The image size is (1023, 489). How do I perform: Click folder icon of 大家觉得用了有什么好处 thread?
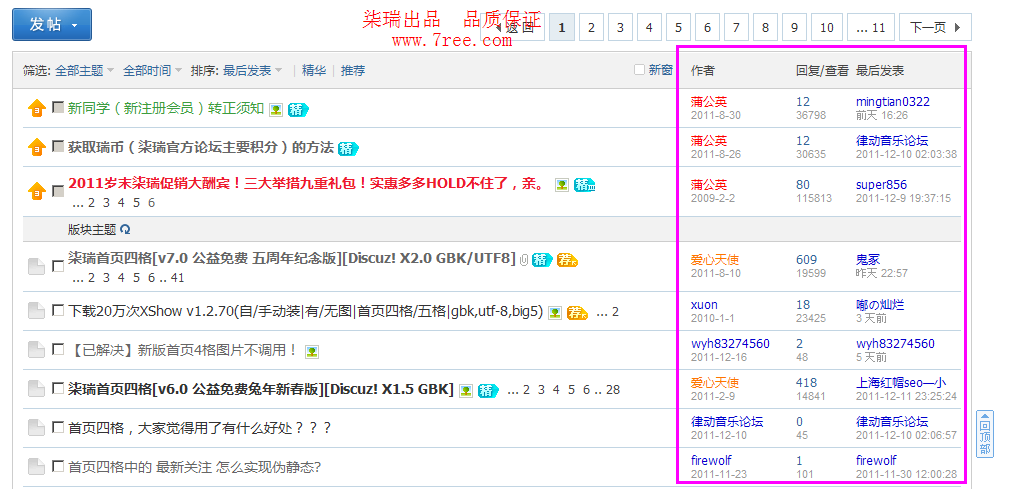pyautogui.click(x=36, y=428)
